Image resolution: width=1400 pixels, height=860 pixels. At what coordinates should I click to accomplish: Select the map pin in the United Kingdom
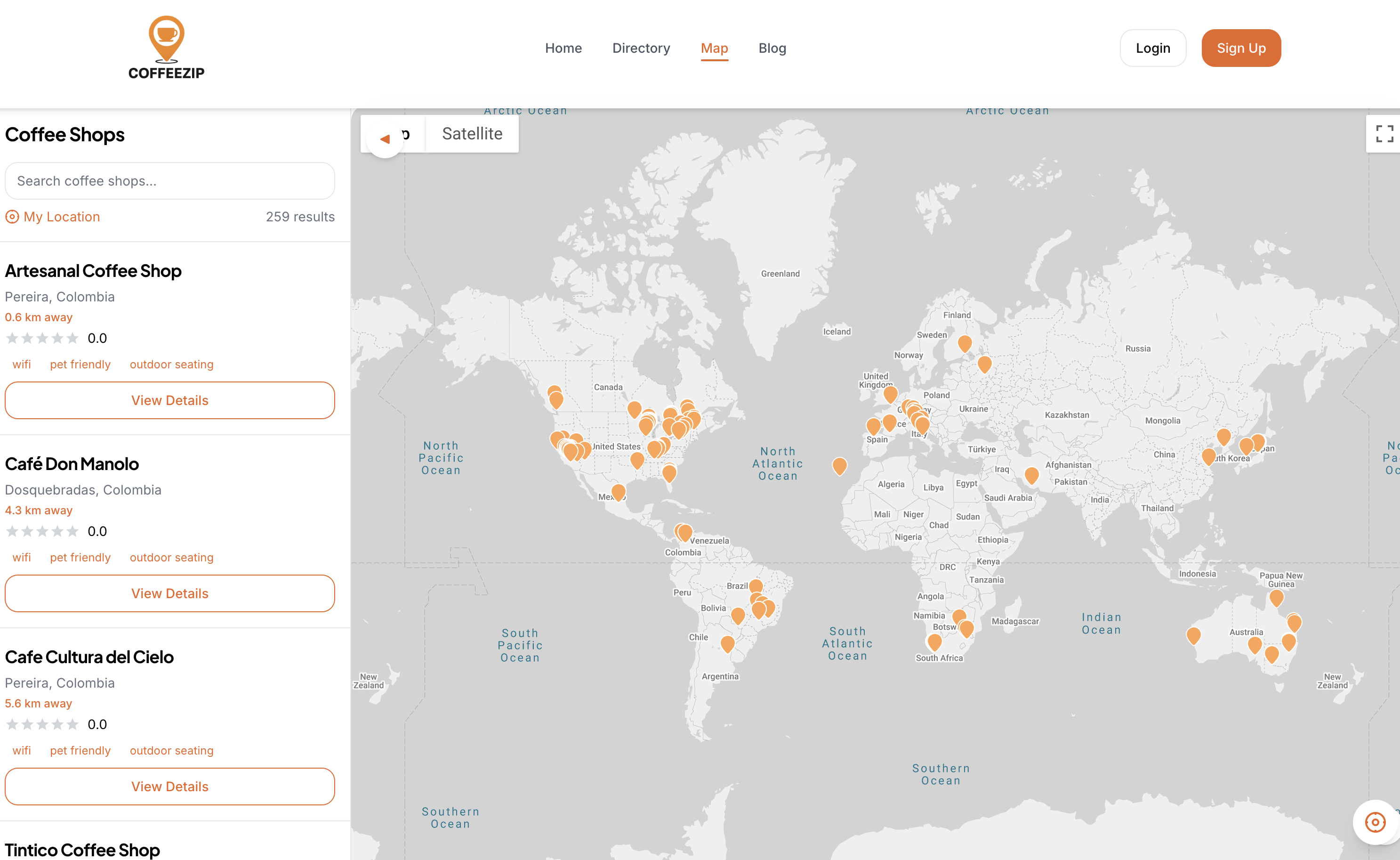pyautogui.click(x=891, y=394)
